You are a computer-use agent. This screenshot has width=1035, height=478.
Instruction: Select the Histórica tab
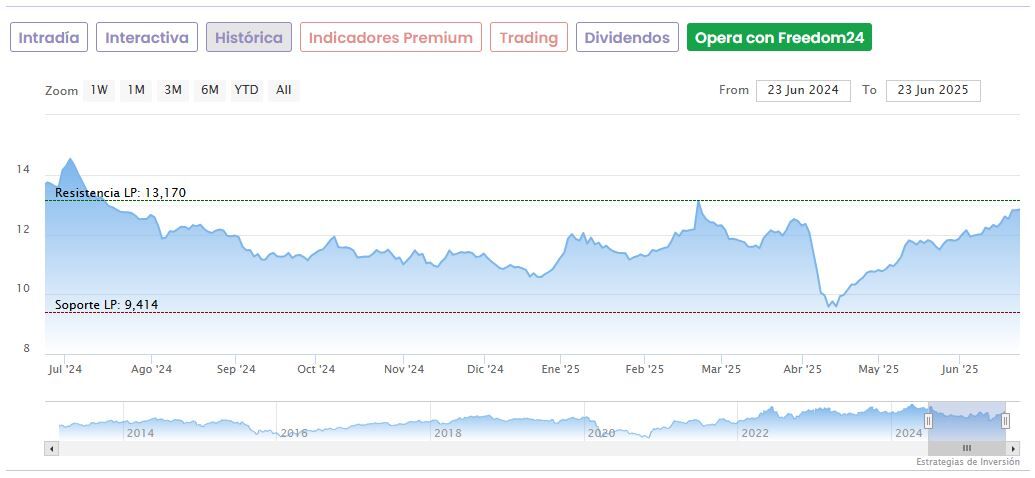249,38
